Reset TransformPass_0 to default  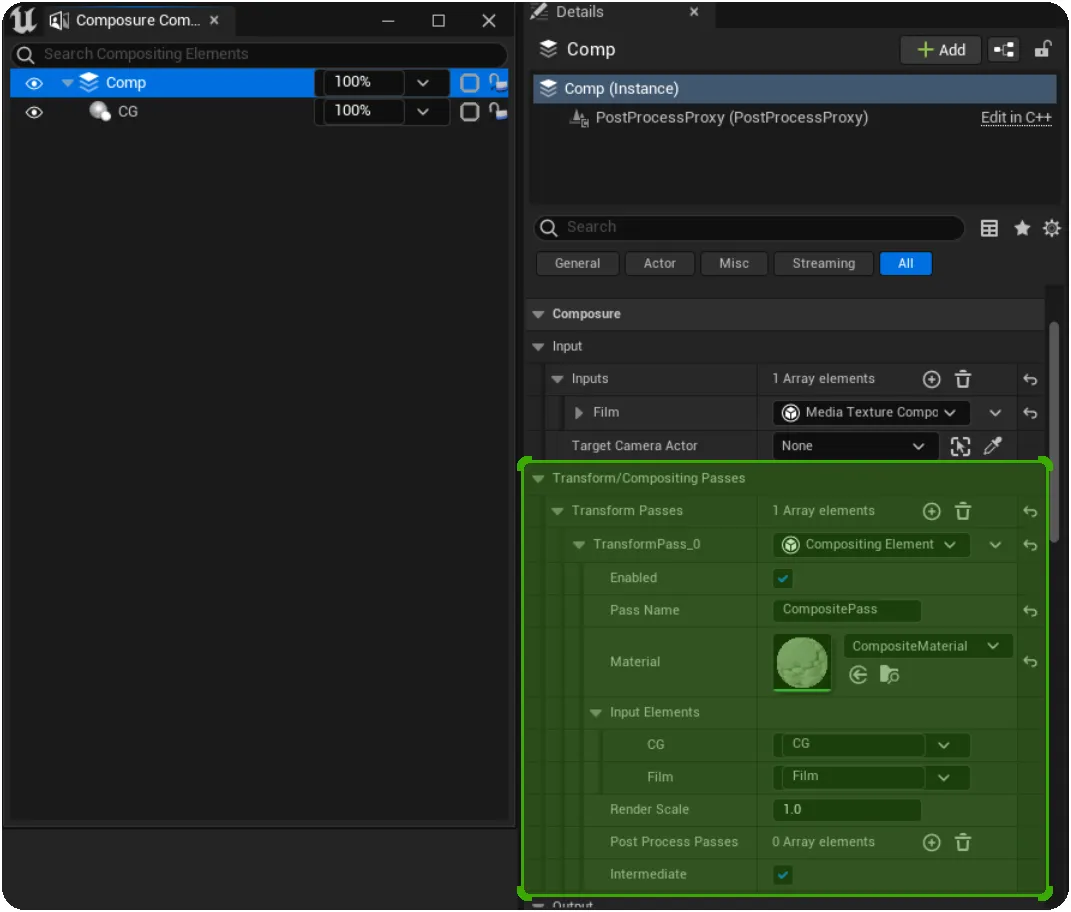pyautogui.click(x=1030, y=545)
